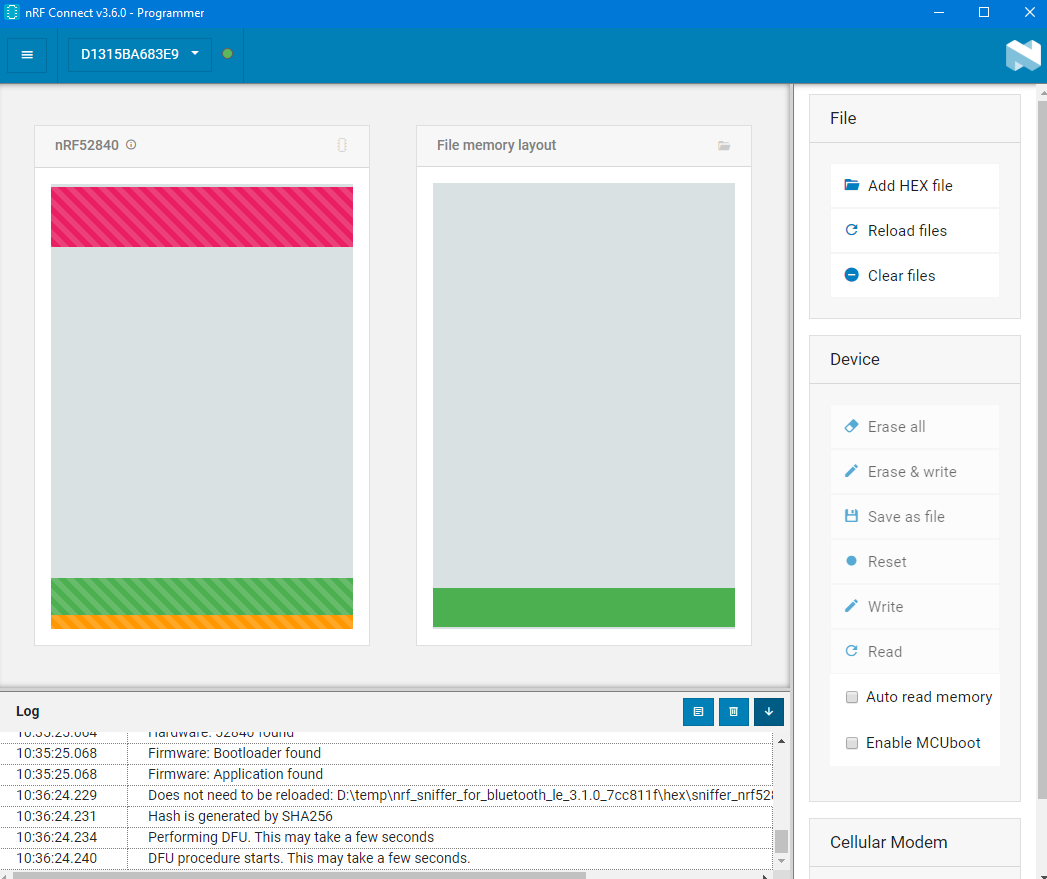The image size is (1047, 879).
Task: Select the orange striped bootloader region
Action: pos(202,622)
